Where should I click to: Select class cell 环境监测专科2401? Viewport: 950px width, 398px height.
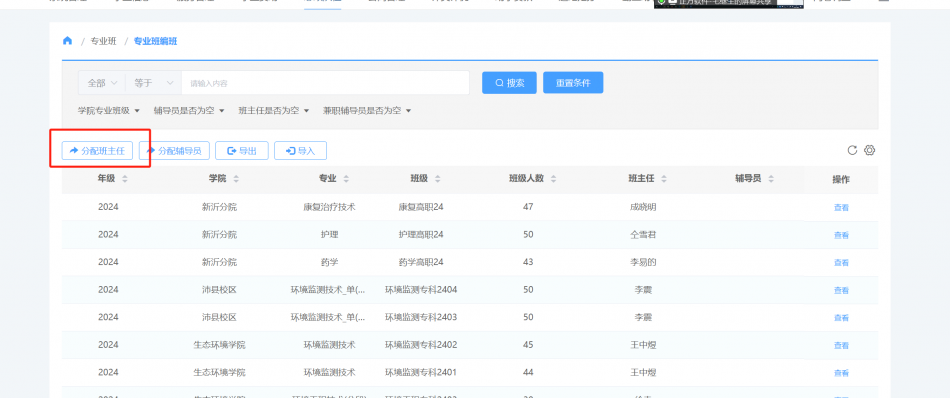[421, 372]
